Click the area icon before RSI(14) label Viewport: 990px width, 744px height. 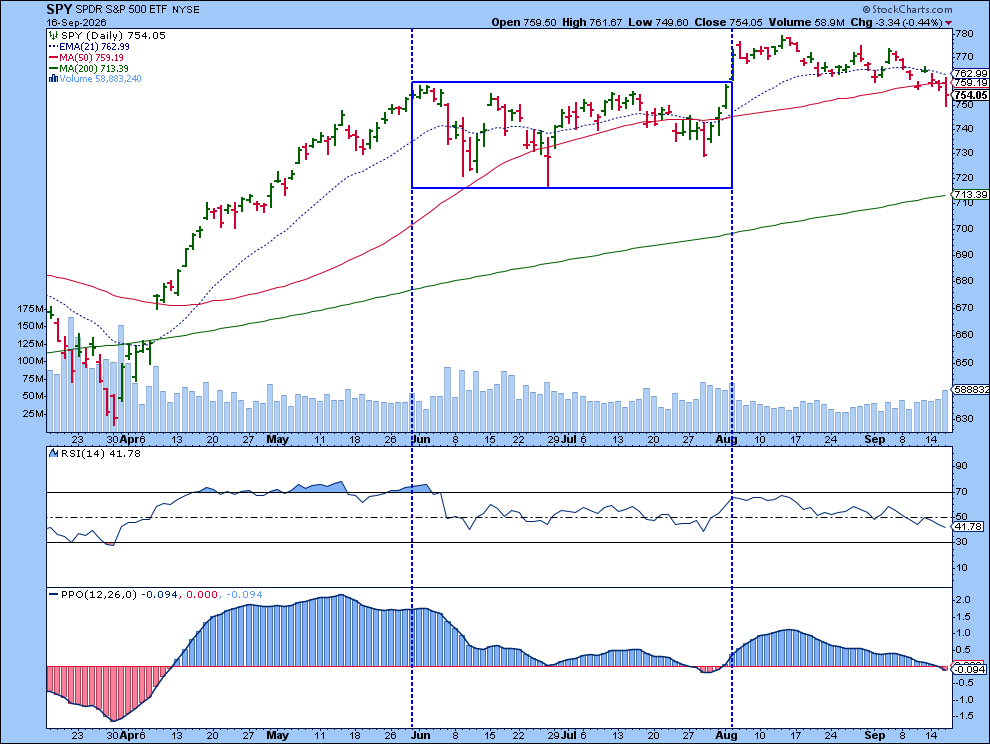(53, 453)
